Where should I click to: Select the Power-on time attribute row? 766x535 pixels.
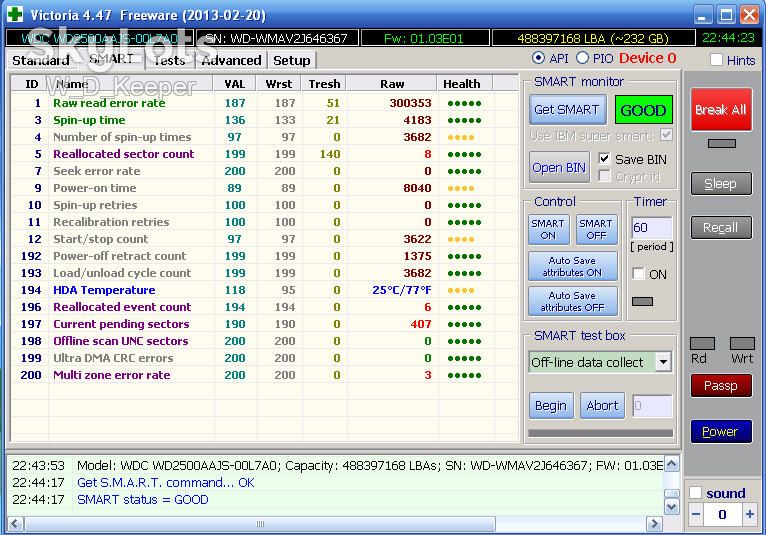tap(264, 188)
